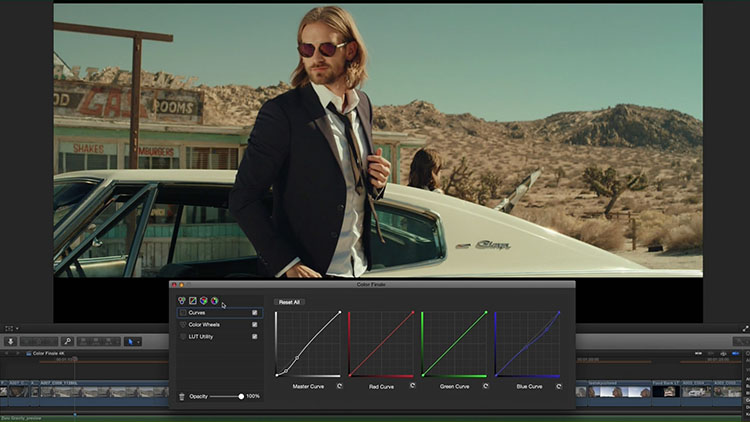750x422 pixels.
Task: Toggle fullscreen viewer with diagonal arrows icon
Action: click(745, 329)
